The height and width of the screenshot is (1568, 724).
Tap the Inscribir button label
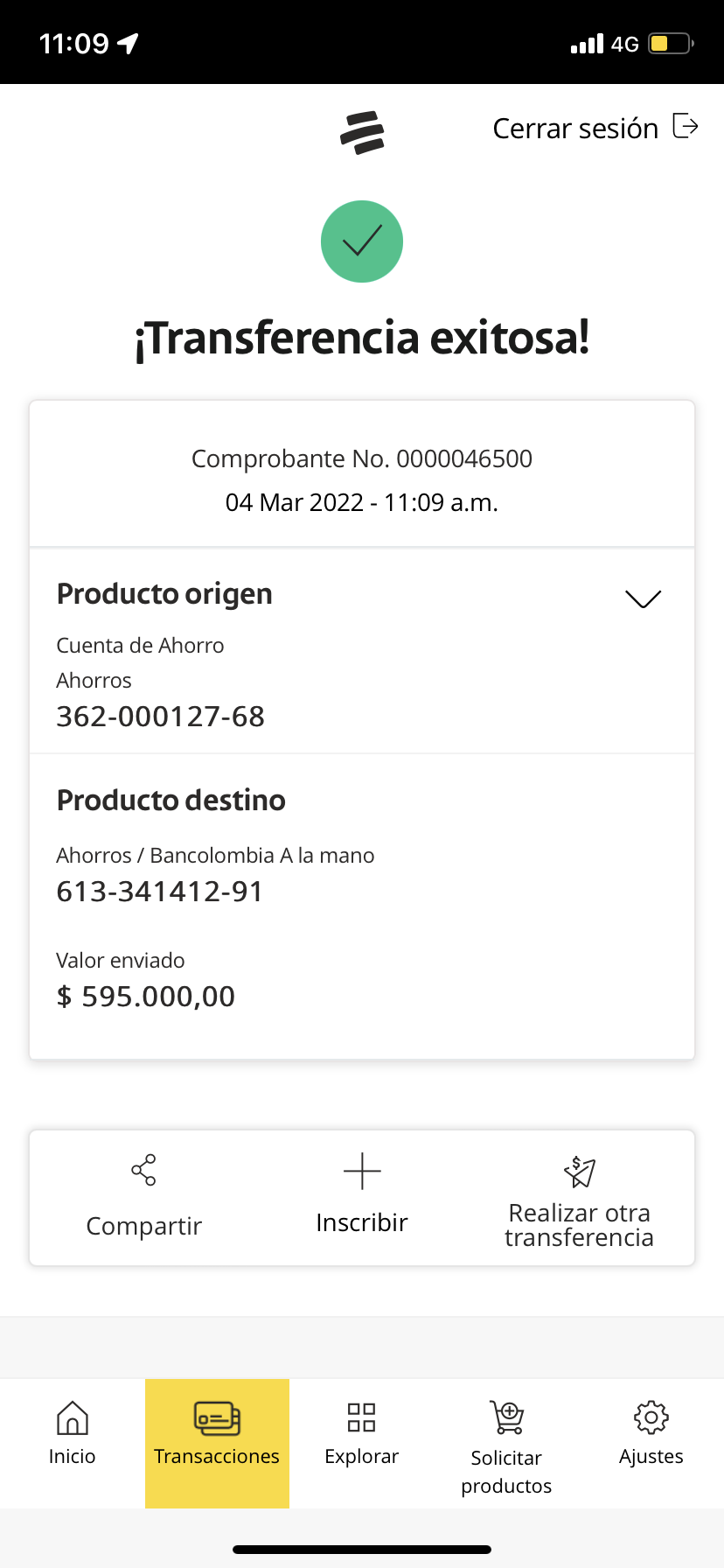[362, 1222]
